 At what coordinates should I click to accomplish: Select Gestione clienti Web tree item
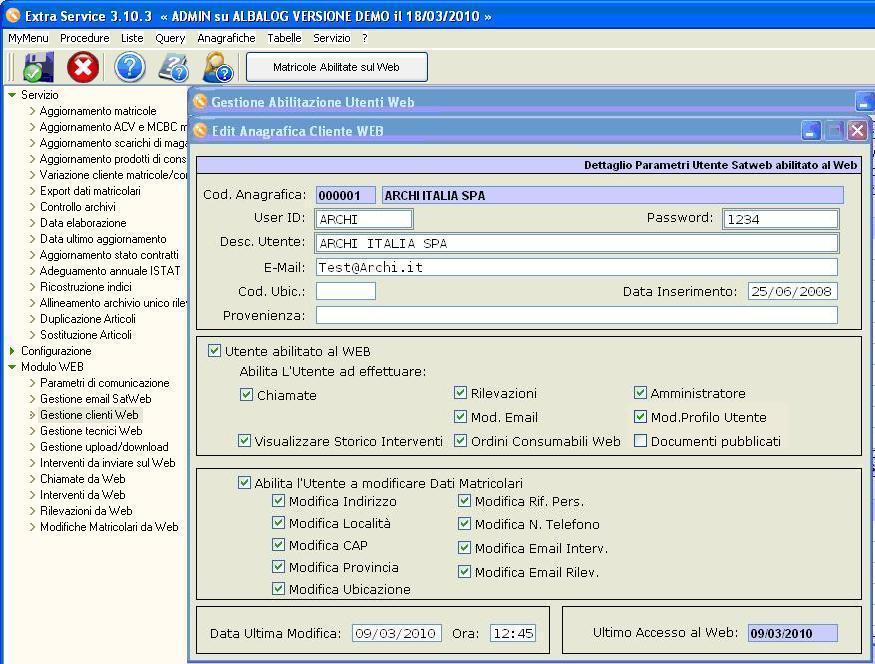[x=89, y=415]
